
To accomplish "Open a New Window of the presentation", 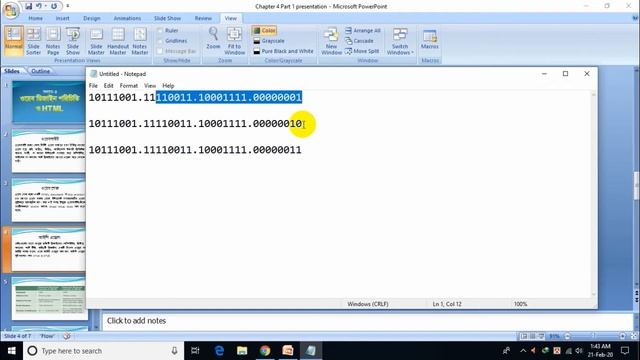I will (331, 40).
